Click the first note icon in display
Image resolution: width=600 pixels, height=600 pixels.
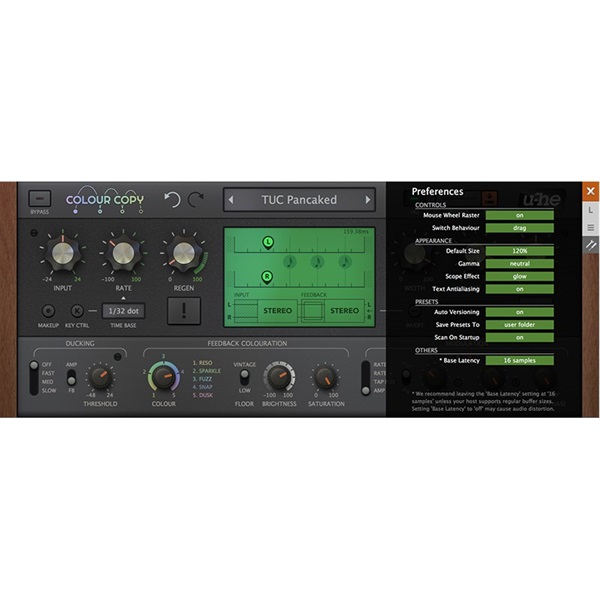point(290,262)
